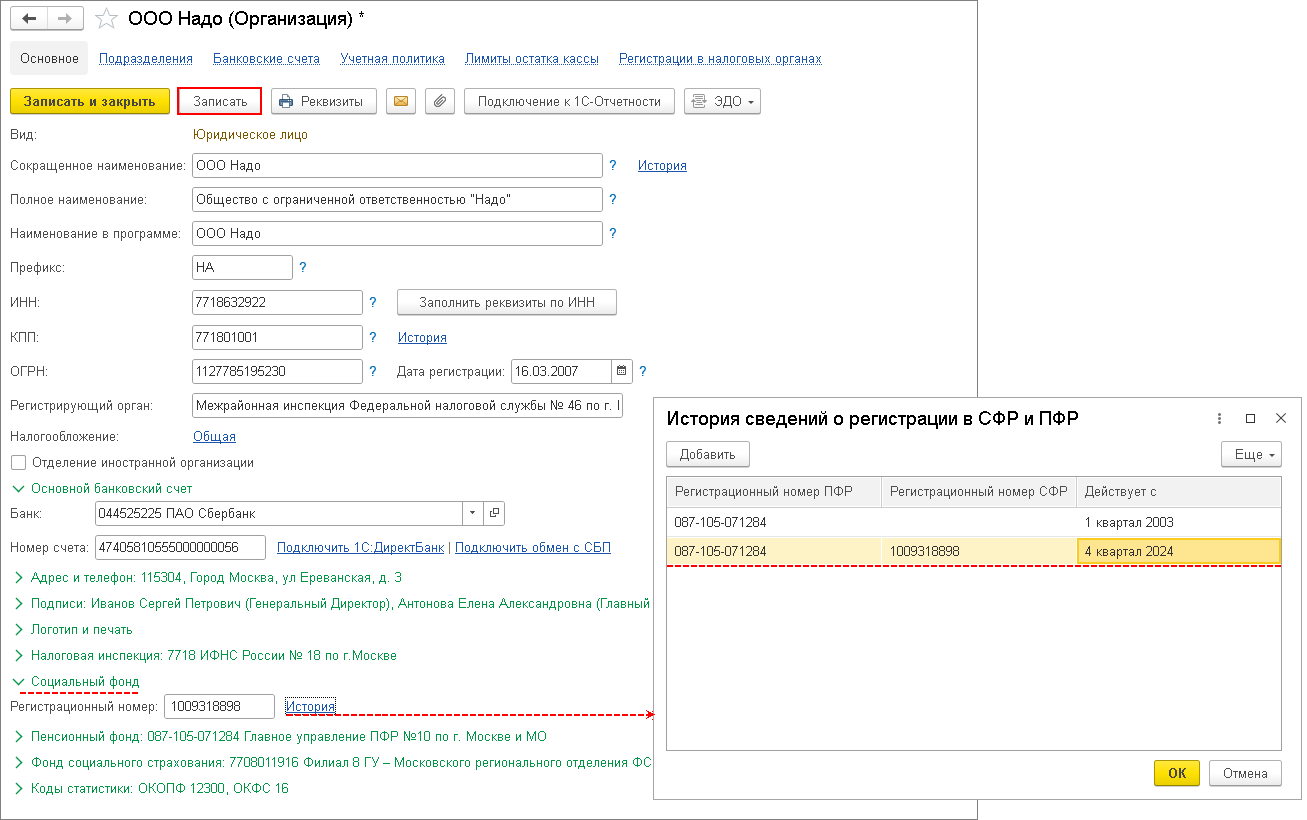1307x820 pixels.
Task: Confirm the dialog with the ОК button
Action: coord(1177,773)
